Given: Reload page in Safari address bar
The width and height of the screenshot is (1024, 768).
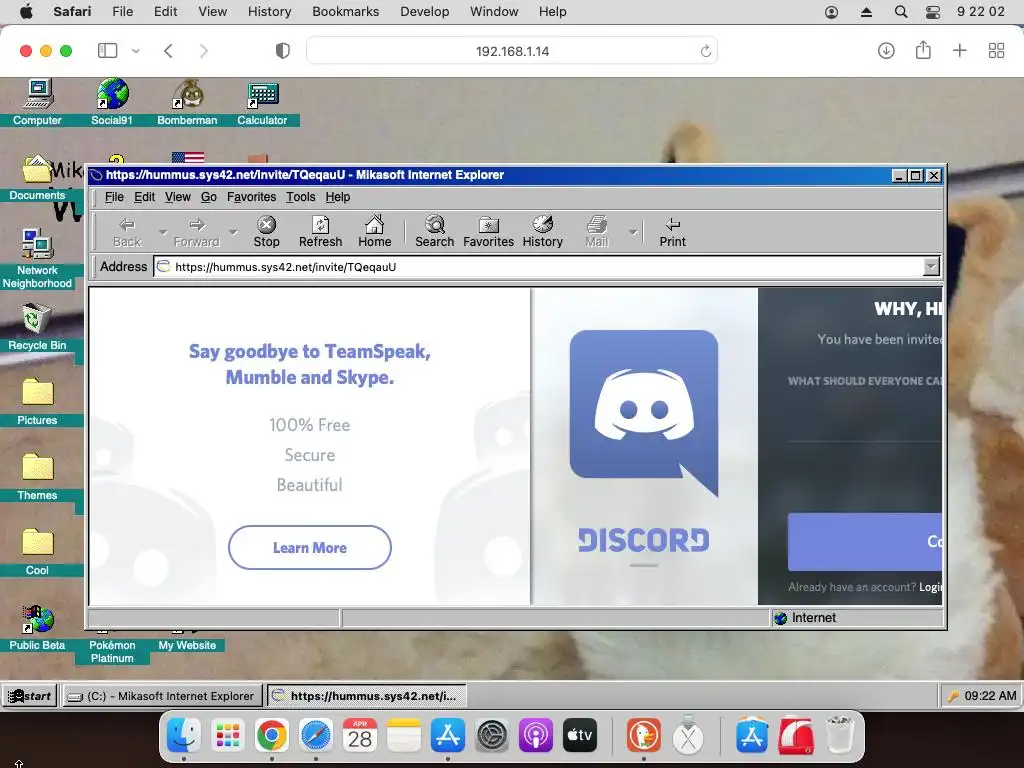Looking at the screenshot, I should 705,51.
